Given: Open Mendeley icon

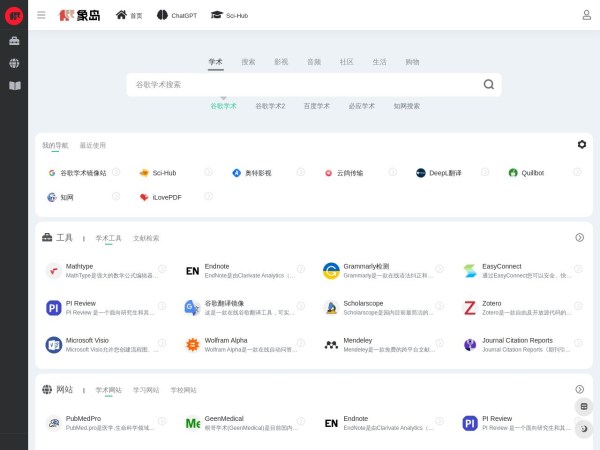Looking at the screenshot, I should [331, 345].
